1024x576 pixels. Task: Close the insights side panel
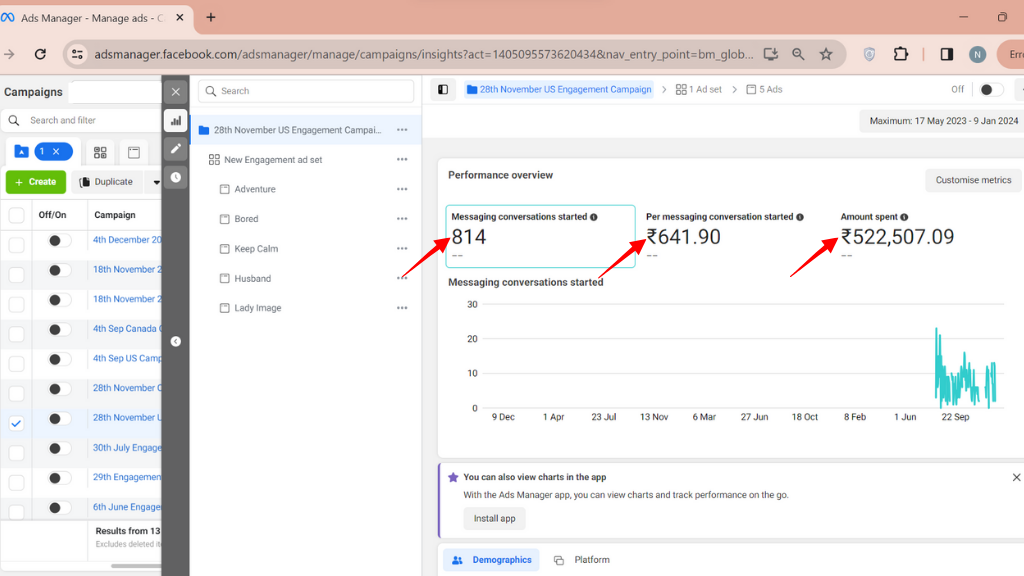coord(176,92)
